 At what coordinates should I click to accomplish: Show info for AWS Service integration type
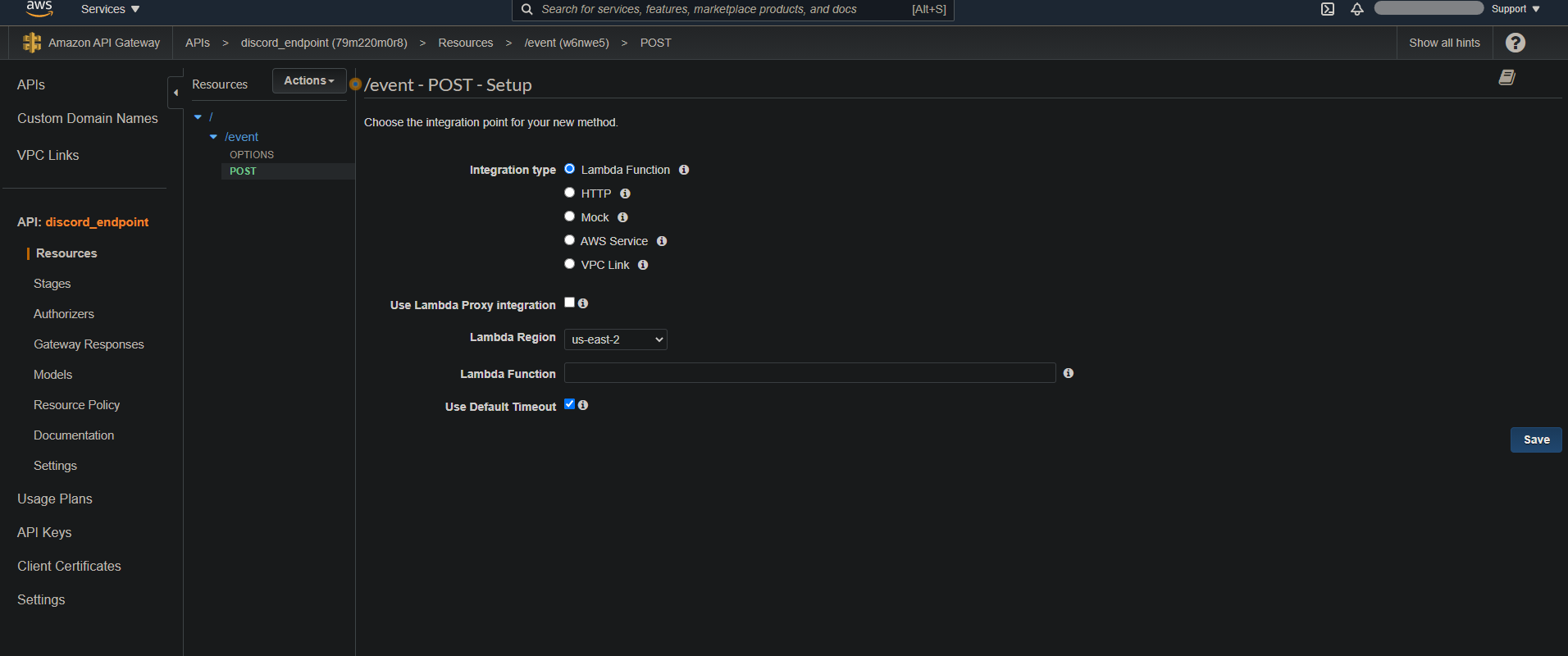pyautogui.click(x=662, y=241)
